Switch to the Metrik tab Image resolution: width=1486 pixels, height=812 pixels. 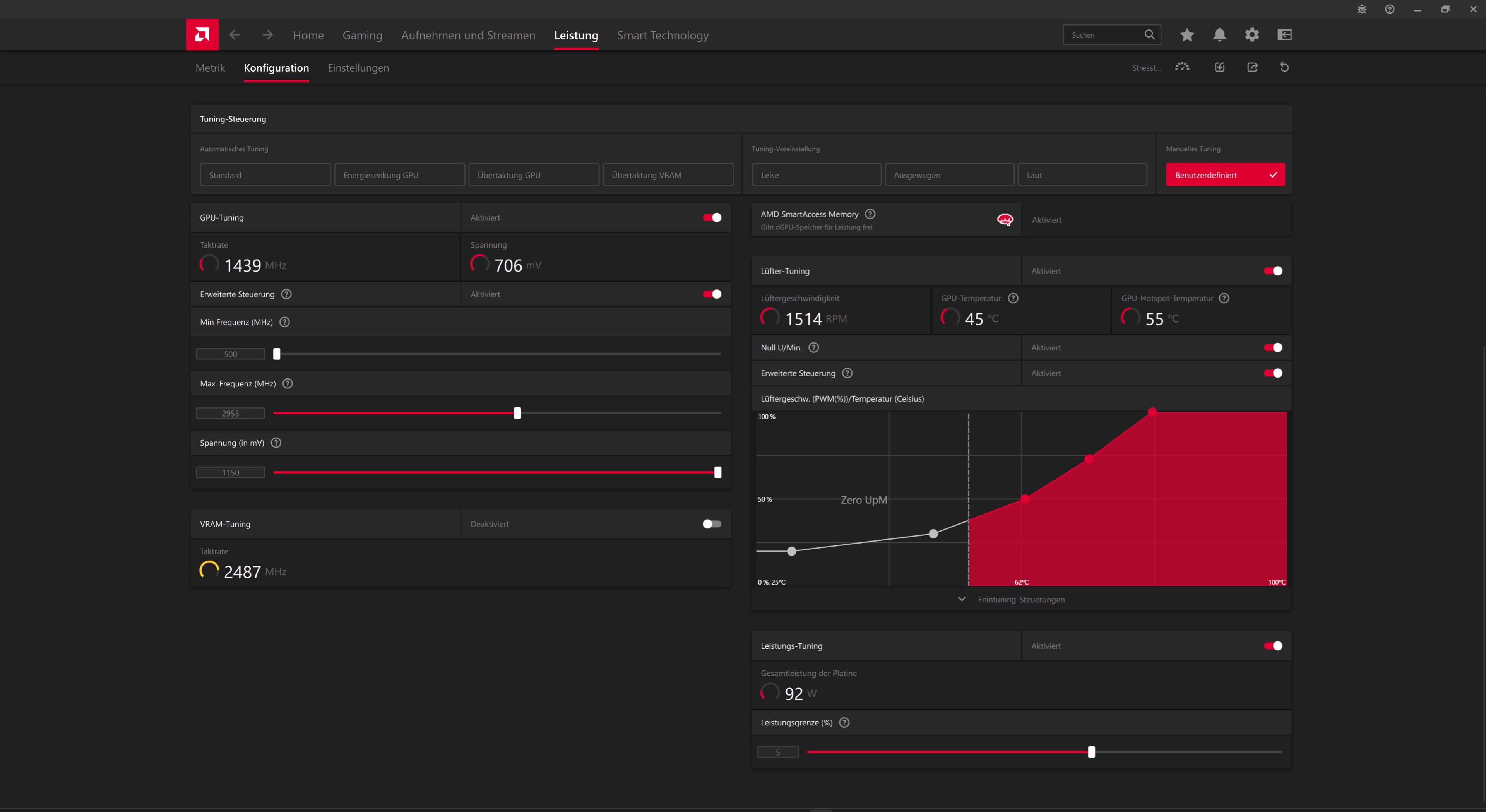[x=210, y=67]
